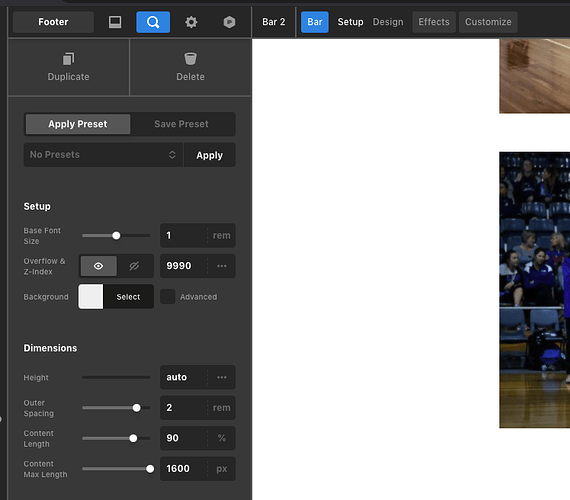Click the Apply preset button
Screen dimensions: 570x500
209,155
